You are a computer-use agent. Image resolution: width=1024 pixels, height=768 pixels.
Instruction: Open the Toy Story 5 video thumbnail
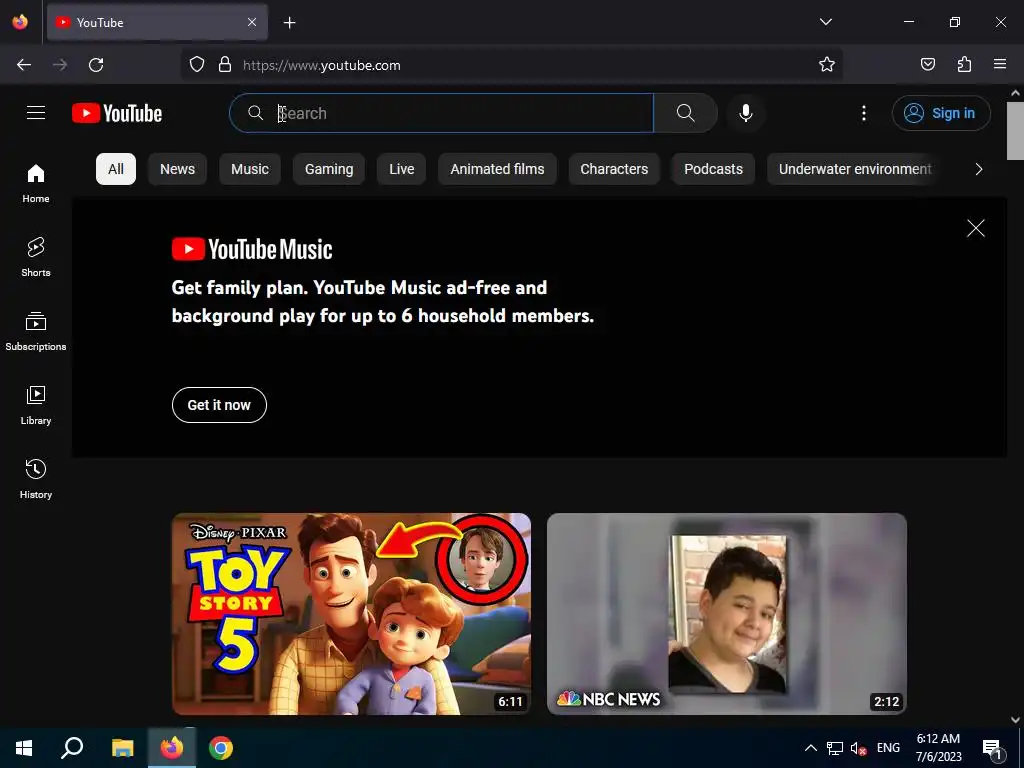tap(351, 614)
